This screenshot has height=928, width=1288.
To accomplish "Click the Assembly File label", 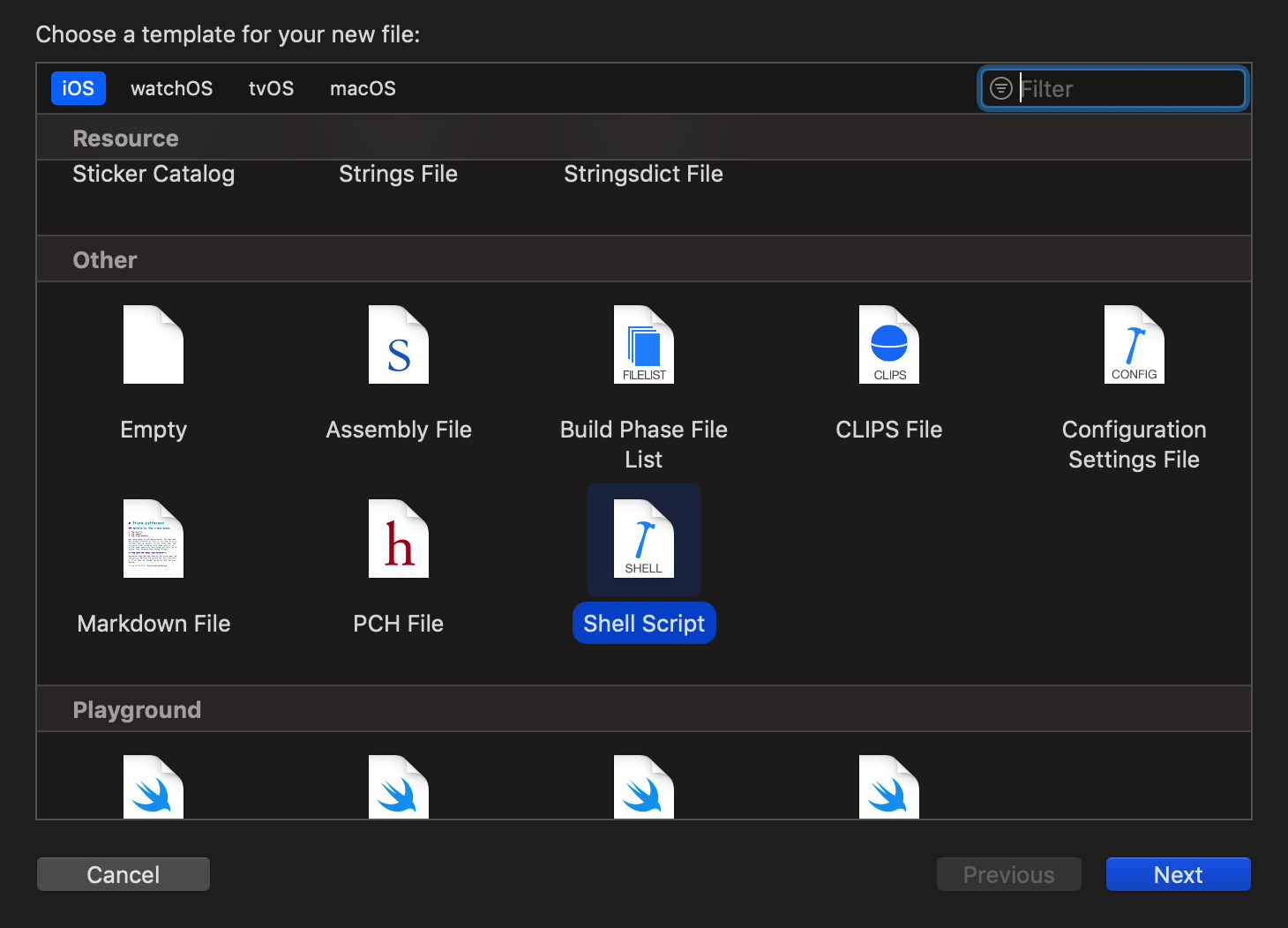I will (399, 430).
